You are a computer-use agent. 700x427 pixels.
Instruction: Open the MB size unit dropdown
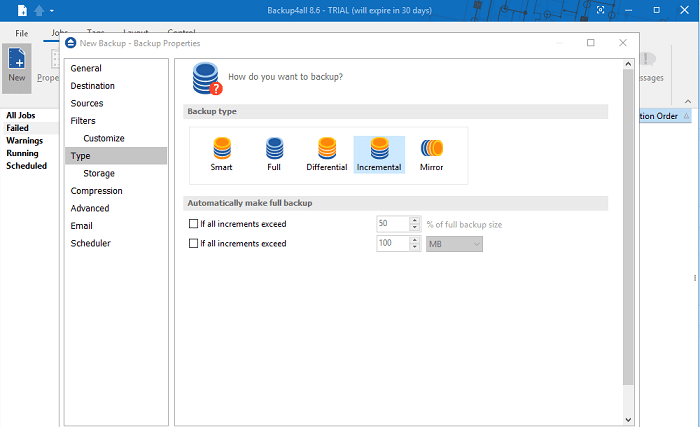(x=455, y=243)
